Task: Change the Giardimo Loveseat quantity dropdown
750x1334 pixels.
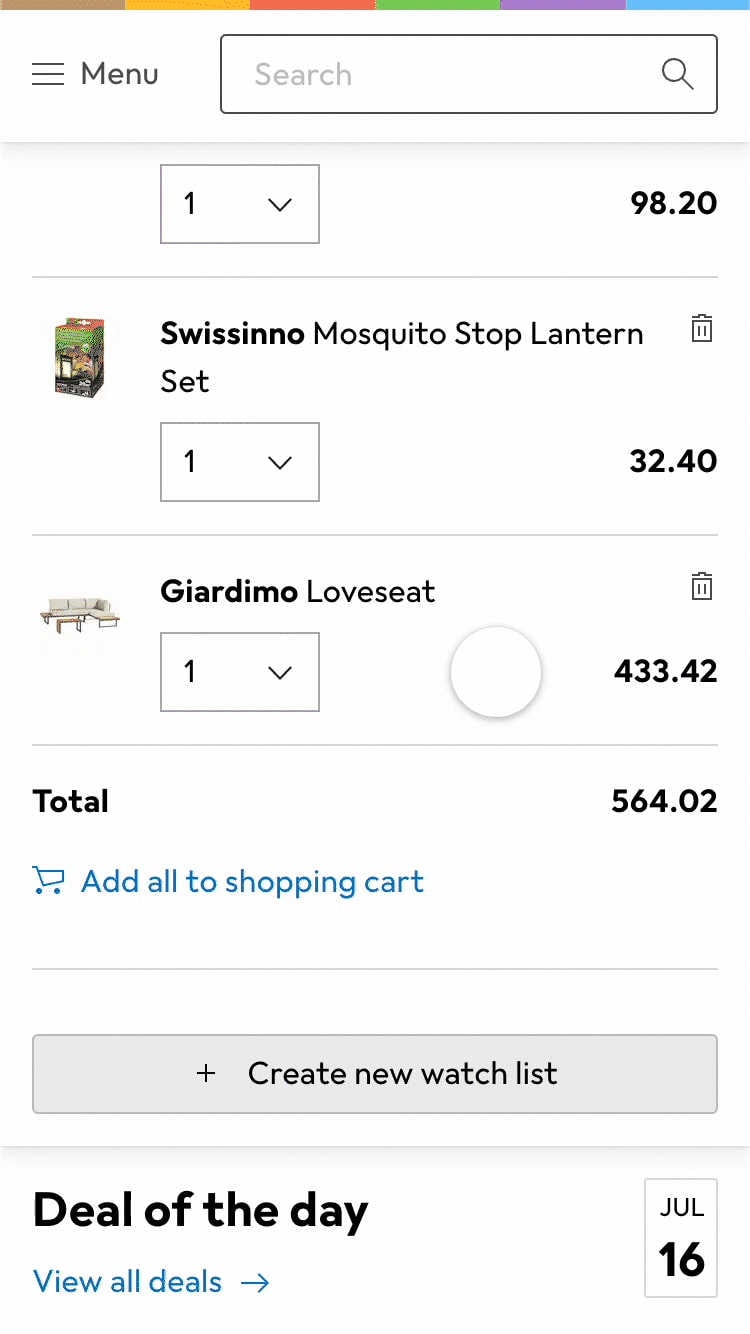Action: point(240,672)
